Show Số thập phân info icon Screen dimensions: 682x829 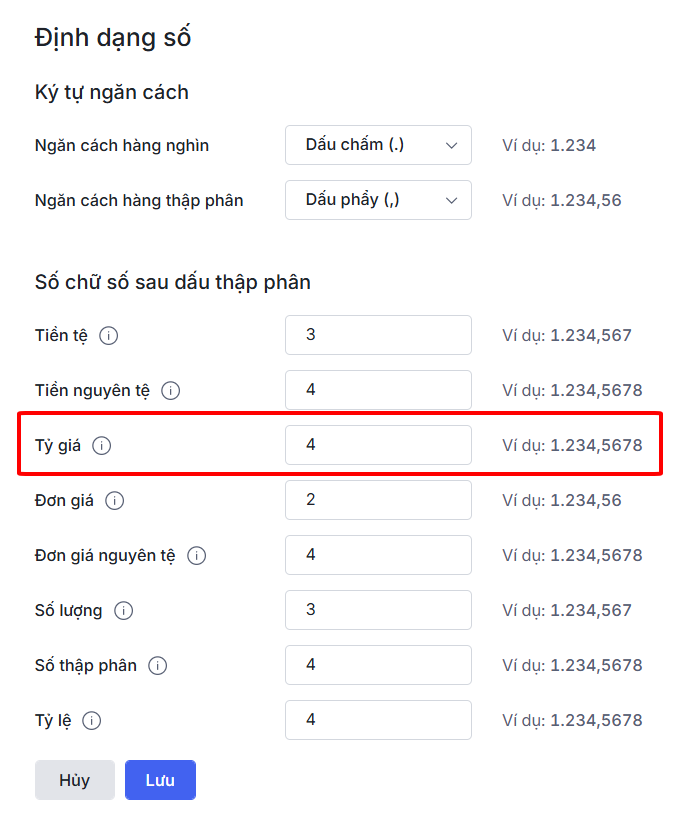coord(158,666)
